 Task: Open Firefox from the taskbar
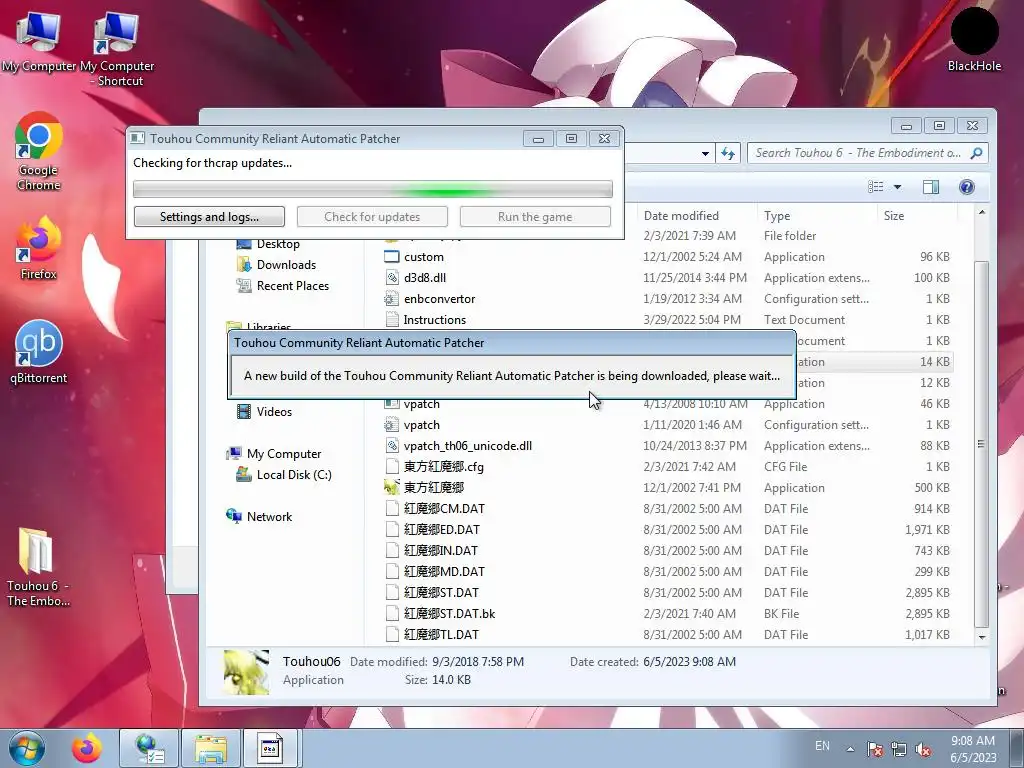pos(87,748)
